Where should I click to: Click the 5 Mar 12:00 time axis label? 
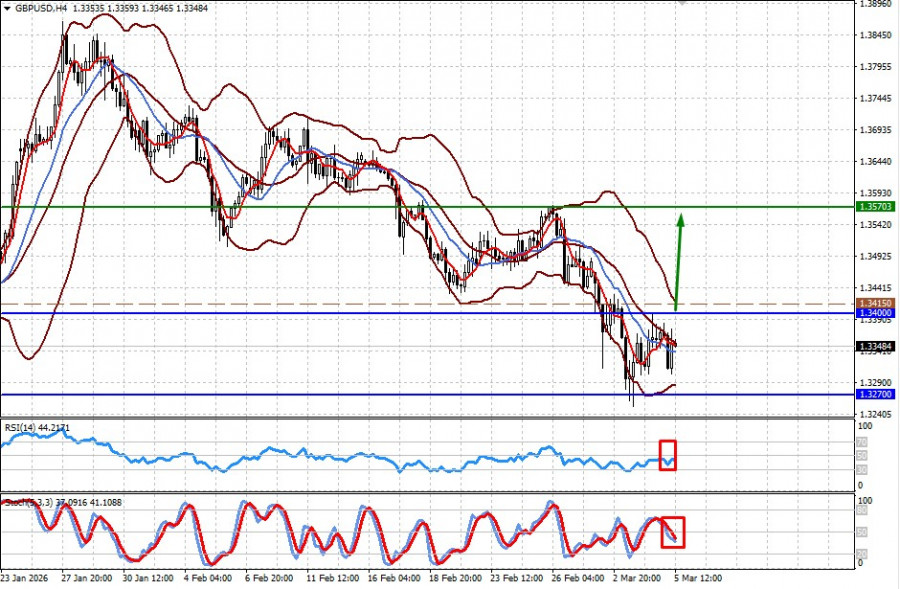pyautogui.click(x=698, y=578)
